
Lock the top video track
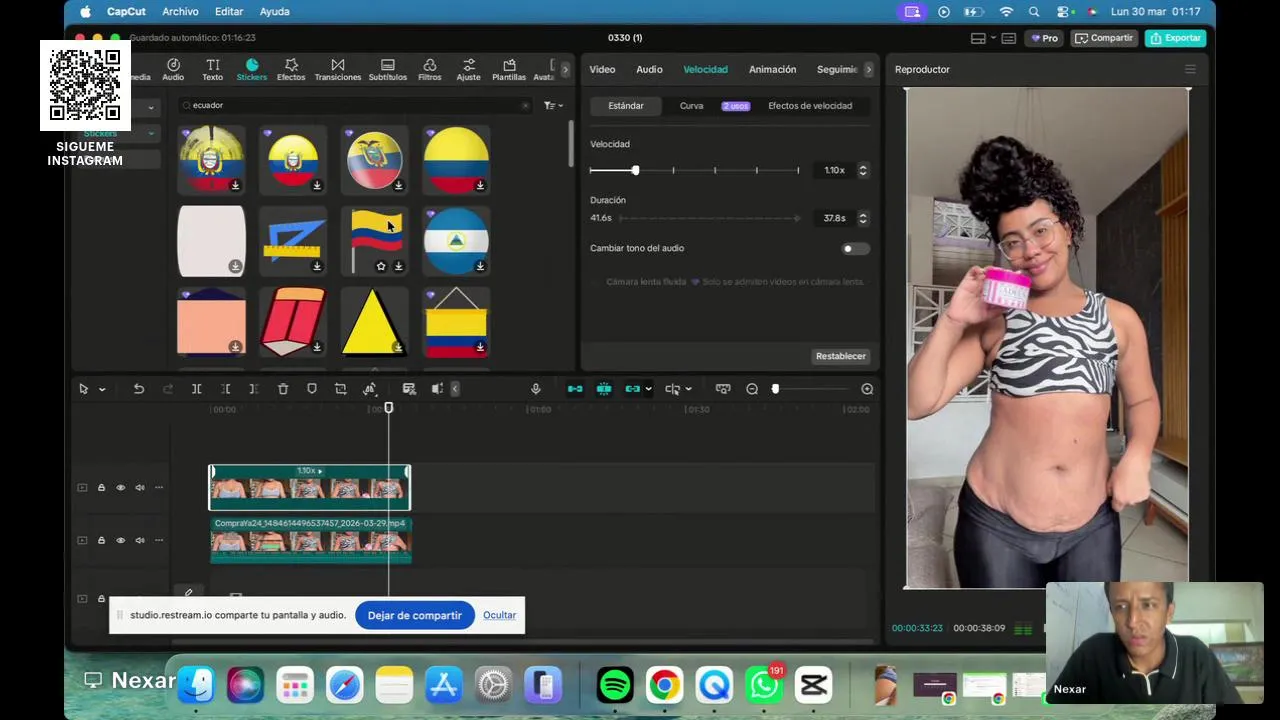pyautogui.click(x=101, y=488)
